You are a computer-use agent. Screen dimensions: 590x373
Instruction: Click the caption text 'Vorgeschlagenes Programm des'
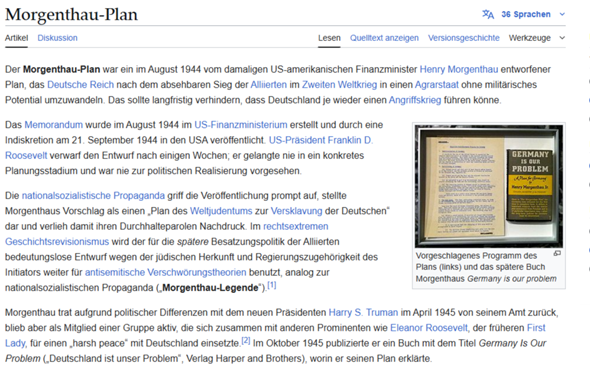point(476,256)
